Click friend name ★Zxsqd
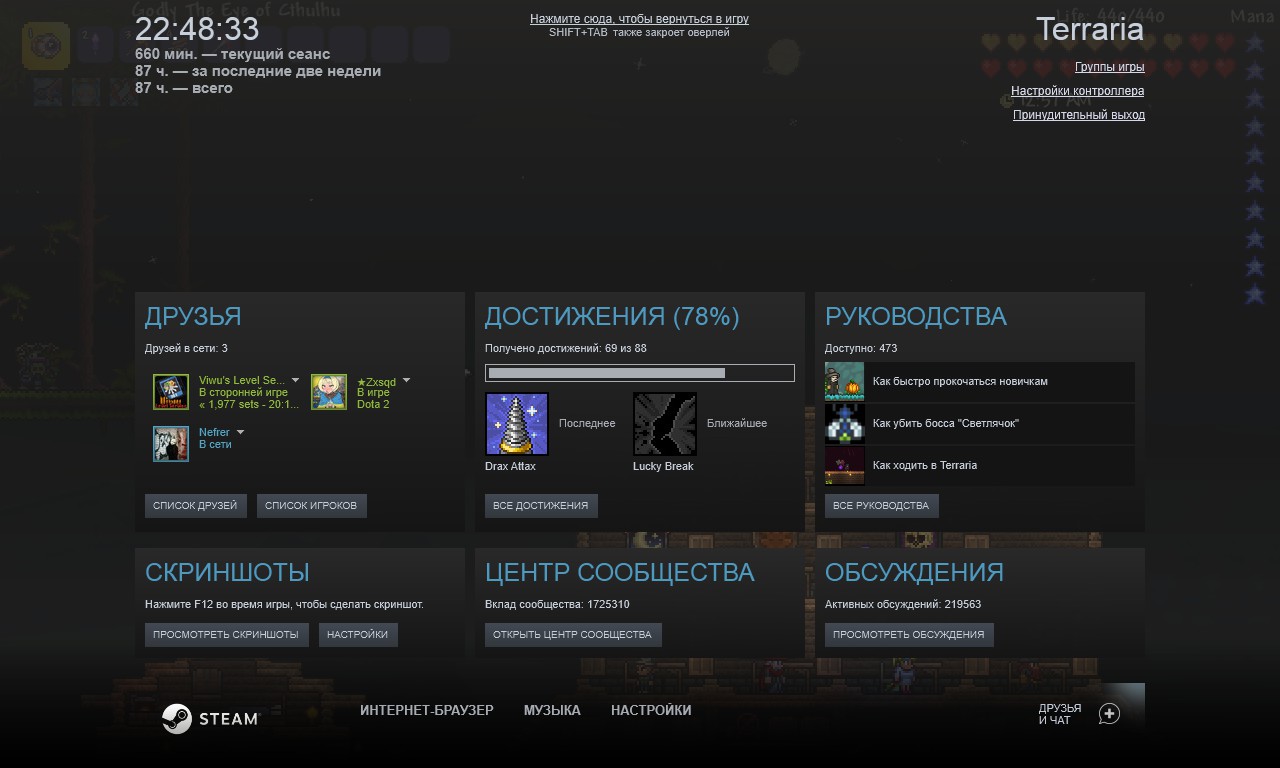This screenshot has width=1280, height=768. pyautogui.click(x=377, y=382)
